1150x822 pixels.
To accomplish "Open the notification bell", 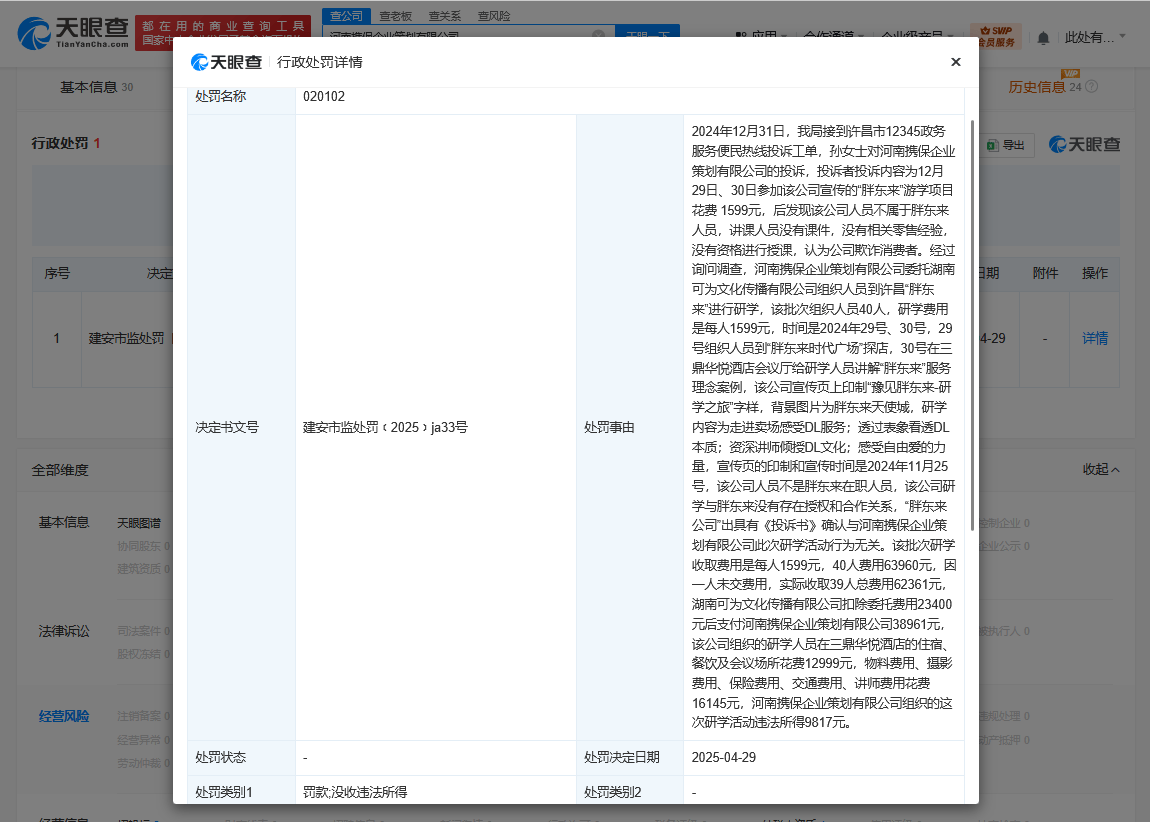I will click(1043, 37).
